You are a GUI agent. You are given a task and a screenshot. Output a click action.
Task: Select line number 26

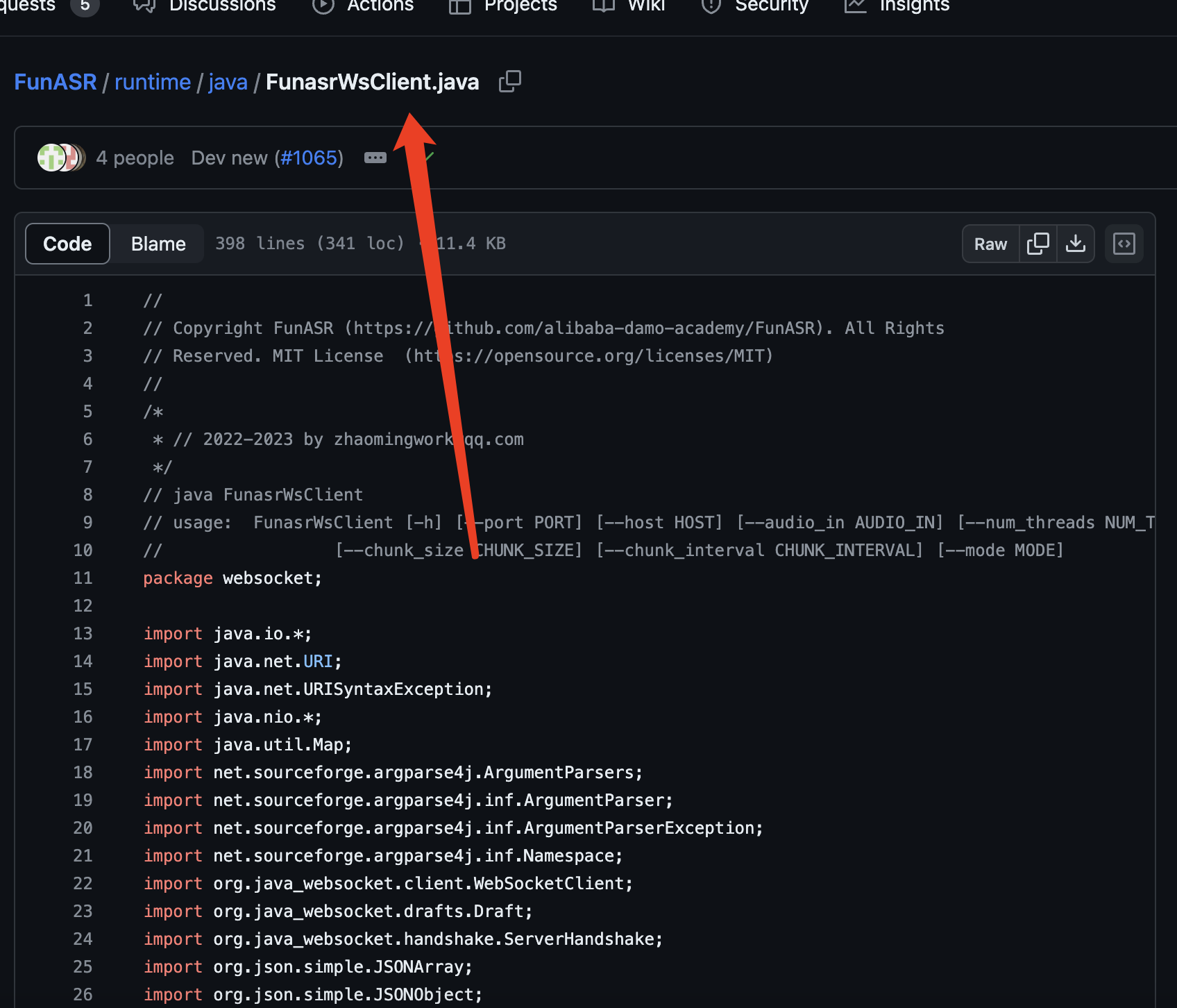[x=83, y=995]
